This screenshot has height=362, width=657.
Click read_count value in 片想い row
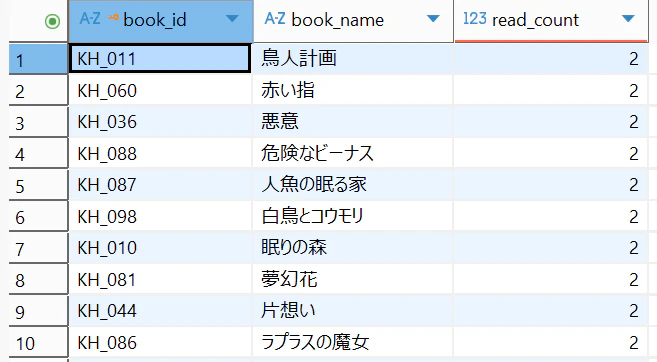pyautogui.click(x=634, y=310)
